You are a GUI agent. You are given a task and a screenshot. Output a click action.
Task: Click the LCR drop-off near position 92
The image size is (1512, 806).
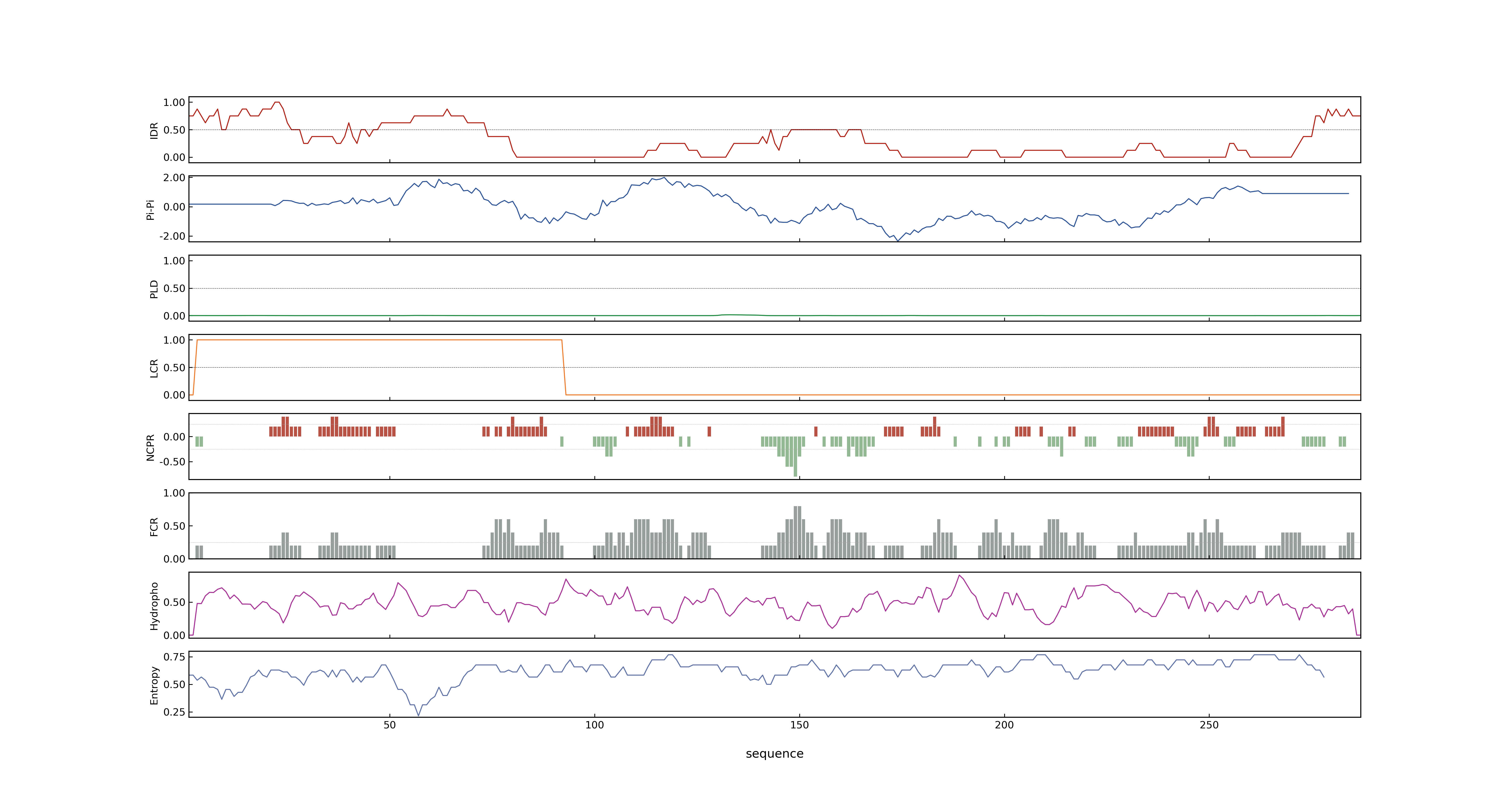click(x=564, y=367)
